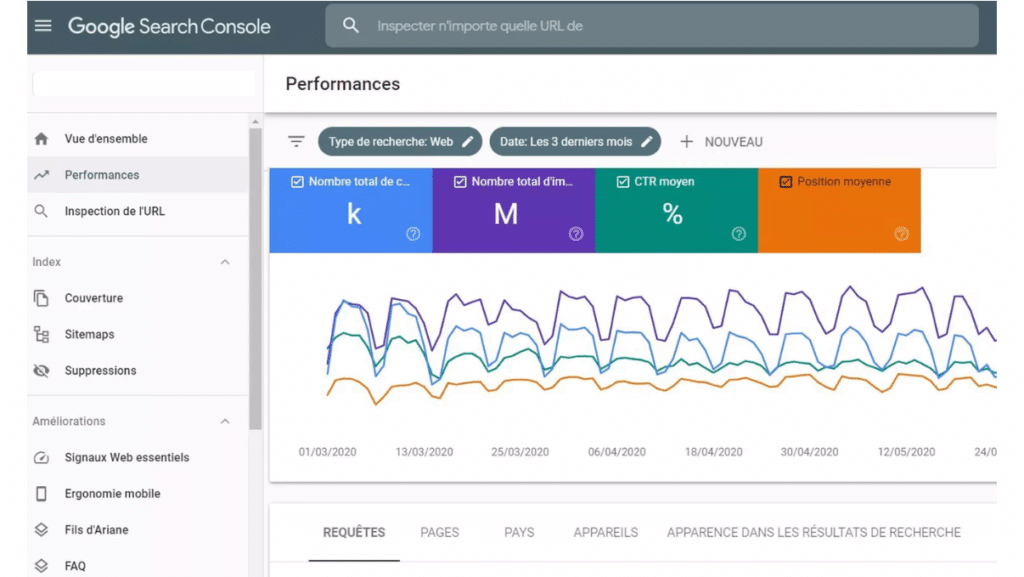Collapse the Index section
The image size is (1024, 577).
pyautogui.click(x=225, y=262)
